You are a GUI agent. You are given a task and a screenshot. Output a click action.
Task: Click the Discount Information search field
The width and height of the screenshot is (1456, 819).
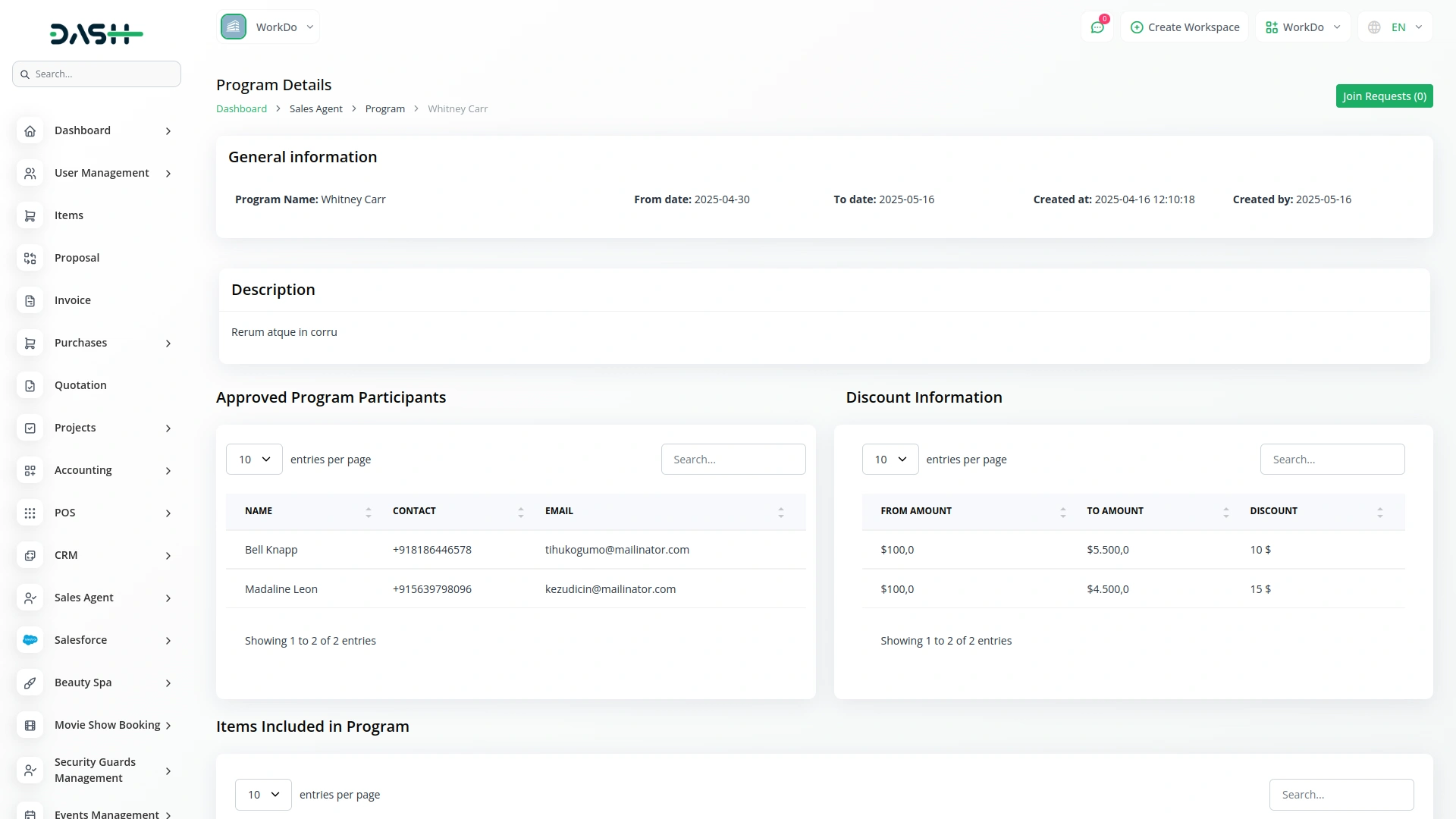(1332, 460)
